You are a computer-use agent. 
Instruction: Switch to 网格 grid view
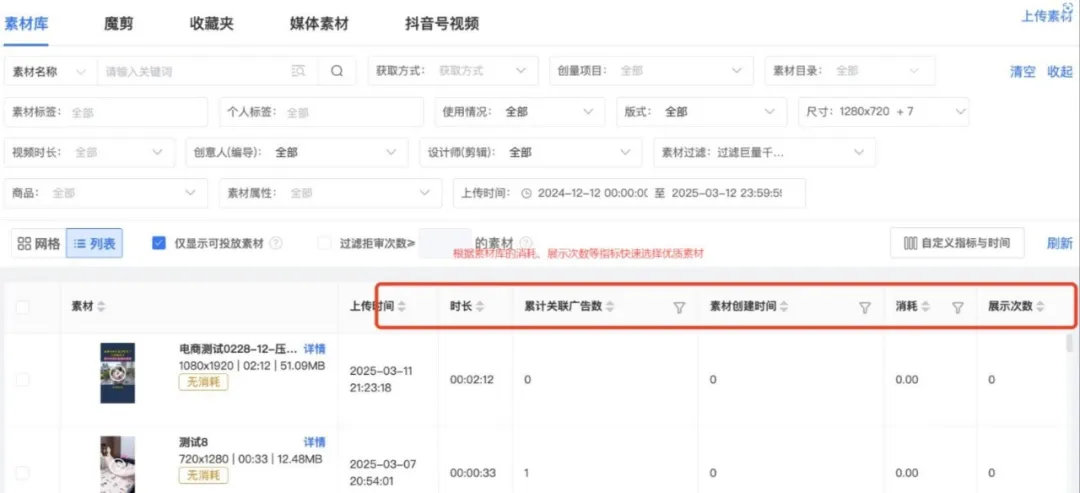click(x=39, y=243)
